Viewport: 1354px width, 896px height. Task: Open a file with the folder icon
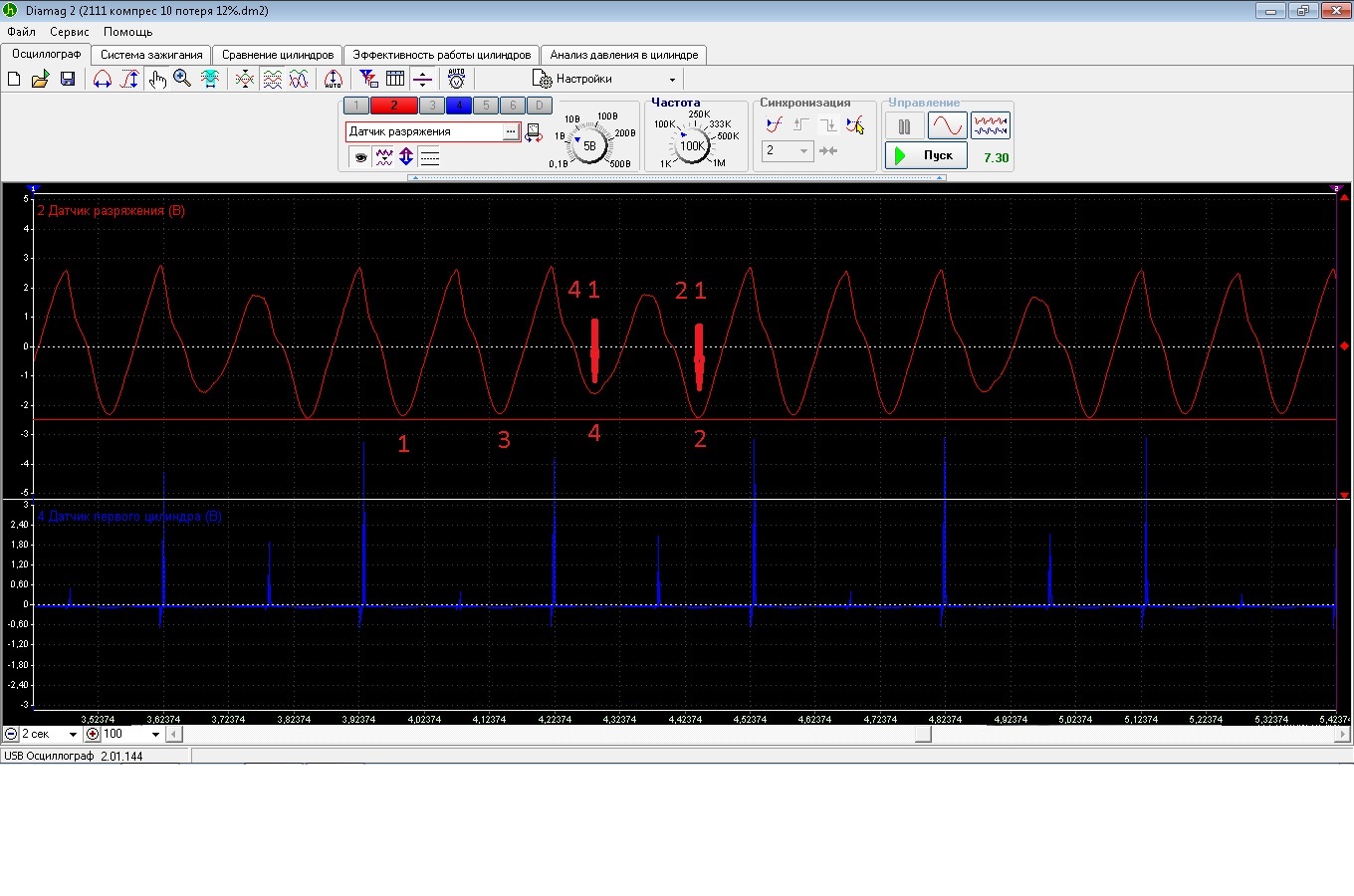point(40,79)
